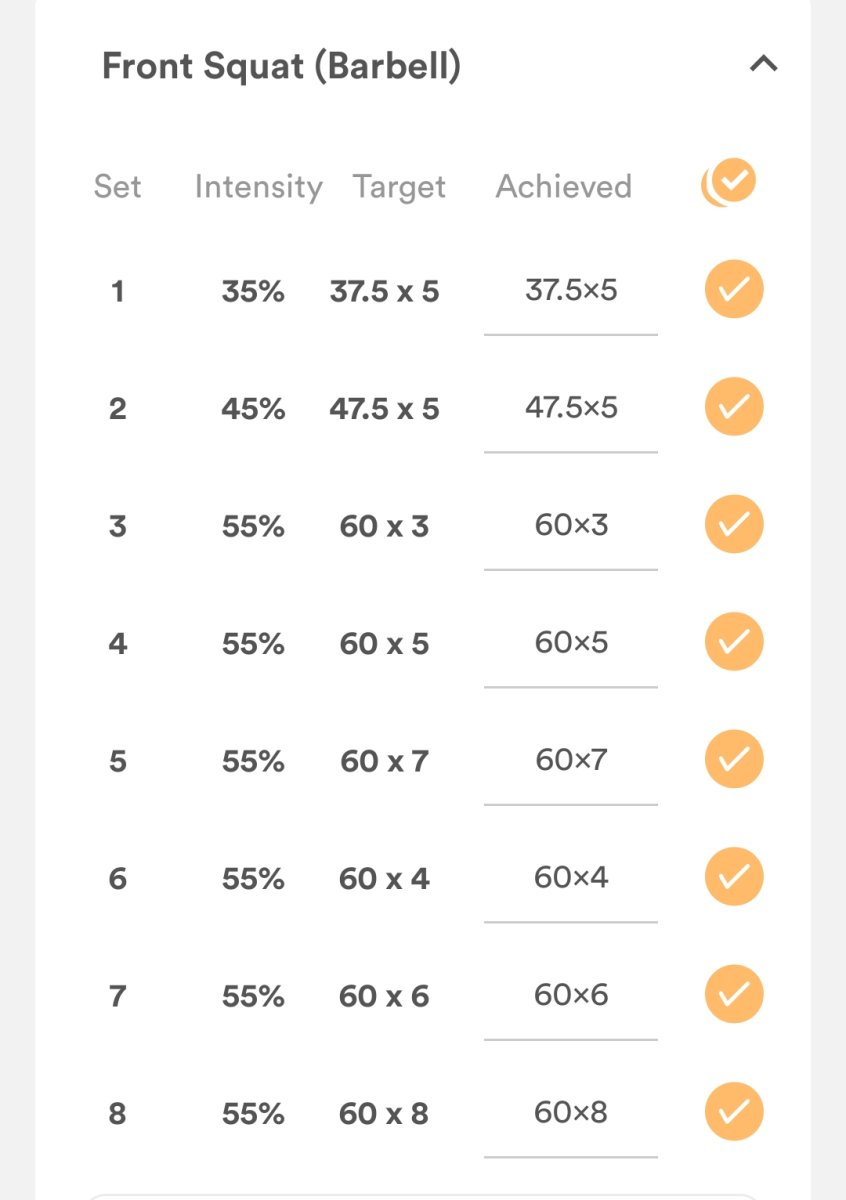Uncheck set 1 completion checkmark

(734, 290)
